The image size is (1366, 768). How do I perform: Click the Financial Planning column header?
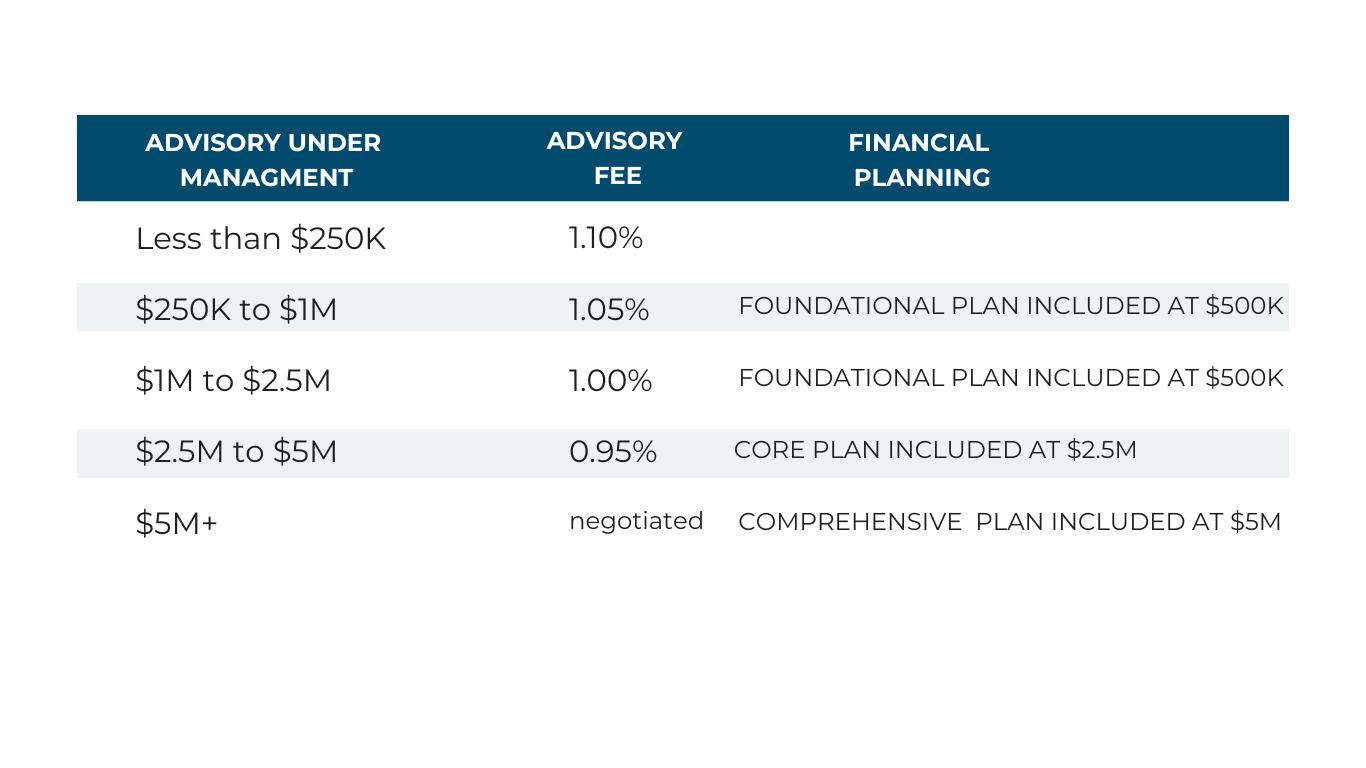[920, 160]
